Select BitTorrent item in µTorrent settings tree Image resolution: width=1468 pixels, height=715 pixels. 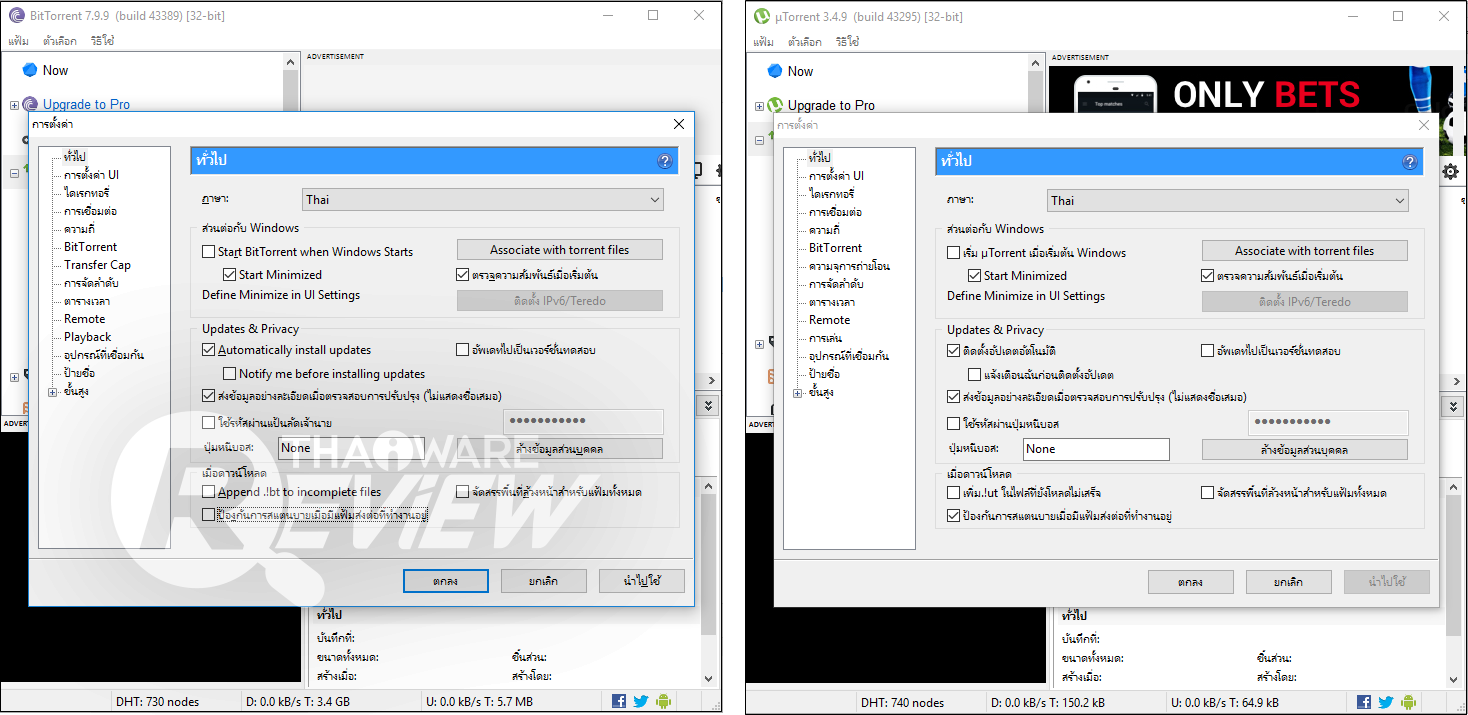pos(835,248)
